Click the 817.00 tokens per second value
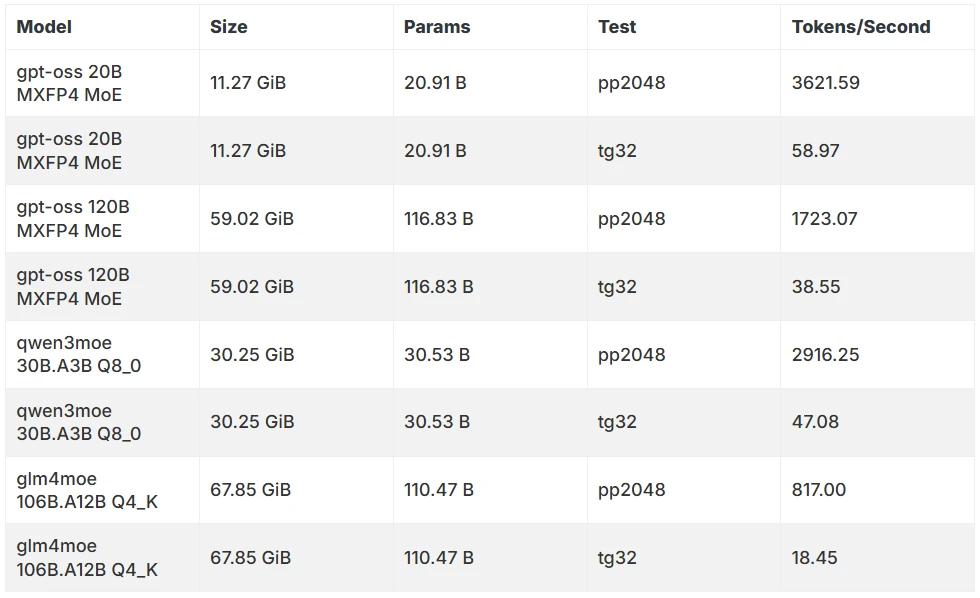This screenshot has width=980, height=598. pyautogui.click(x=818, y=490)
